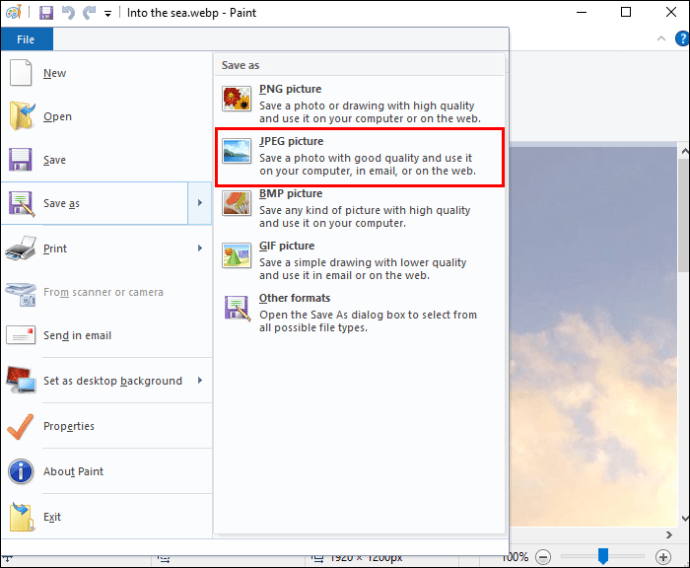The height and width of the screenshot is (568, 690).
Task: Click the zoom slider handle
Action: click(603, 556)
